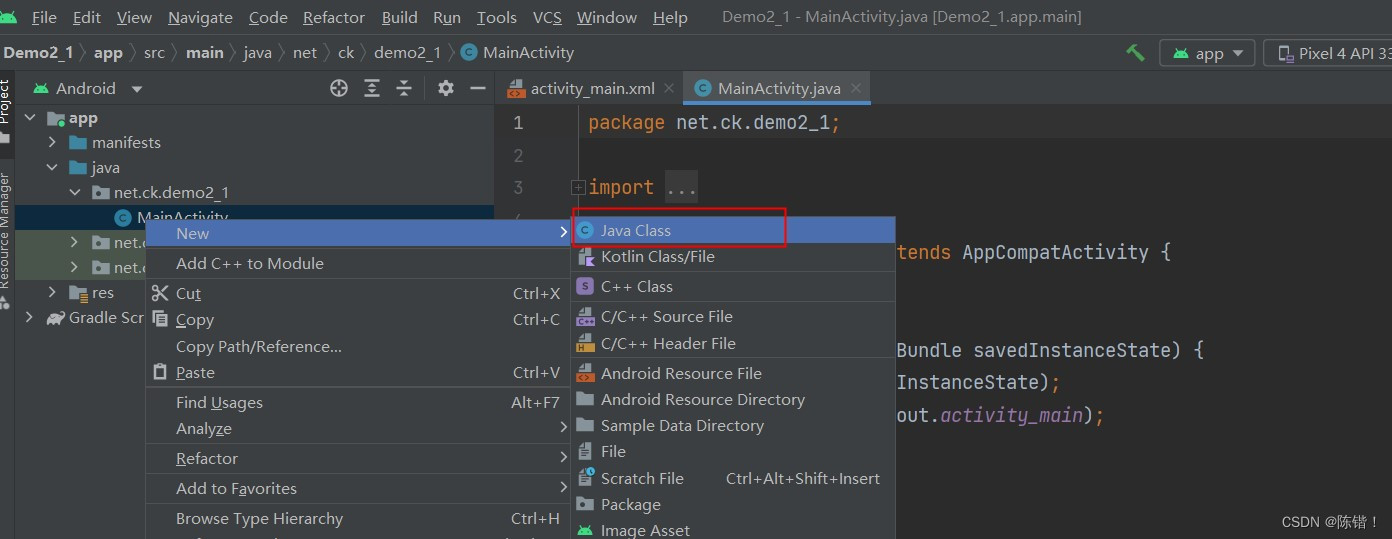This screenshot has width=1392, height=539.
Task: Collapse the java folder
Action: [53, 168]
